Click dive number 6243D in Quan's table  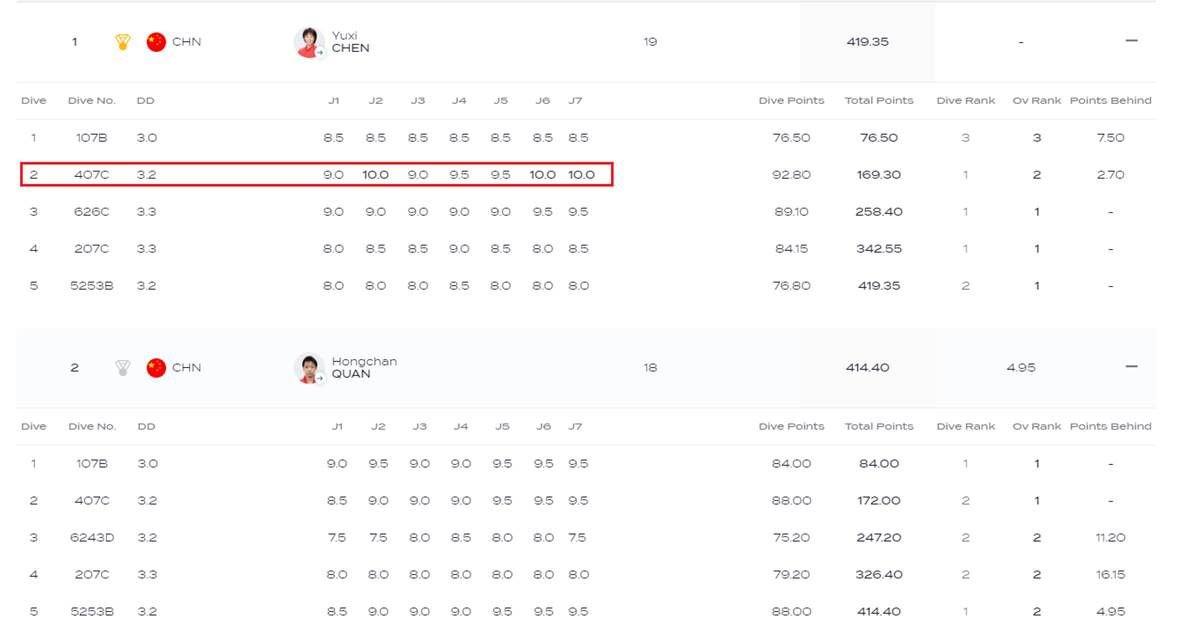92,538
